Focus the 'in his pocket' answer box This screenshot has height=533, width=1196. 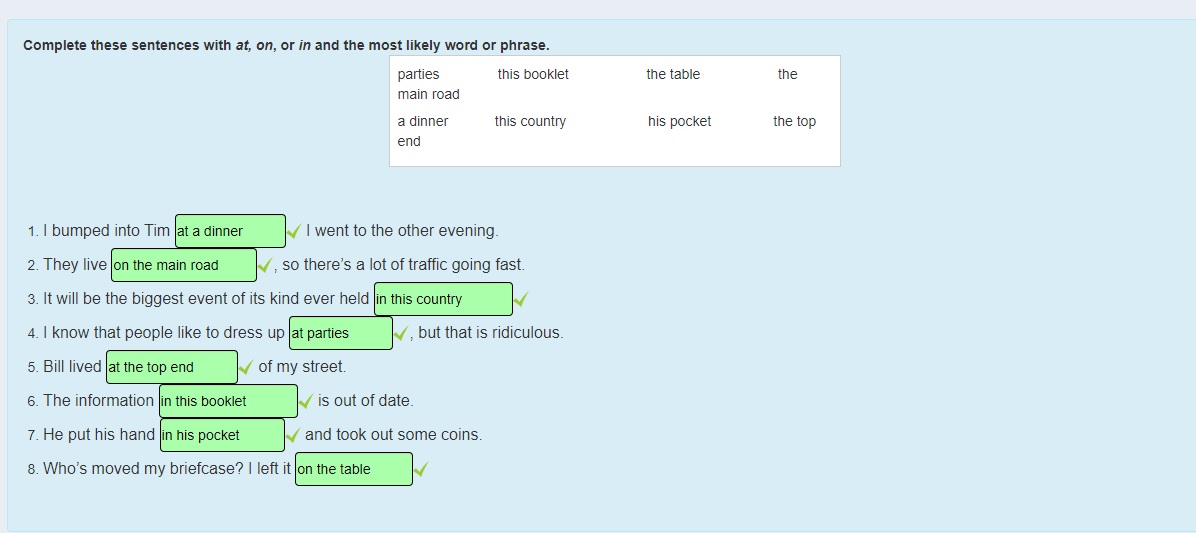pyautogui.click(x=221, y=435)
